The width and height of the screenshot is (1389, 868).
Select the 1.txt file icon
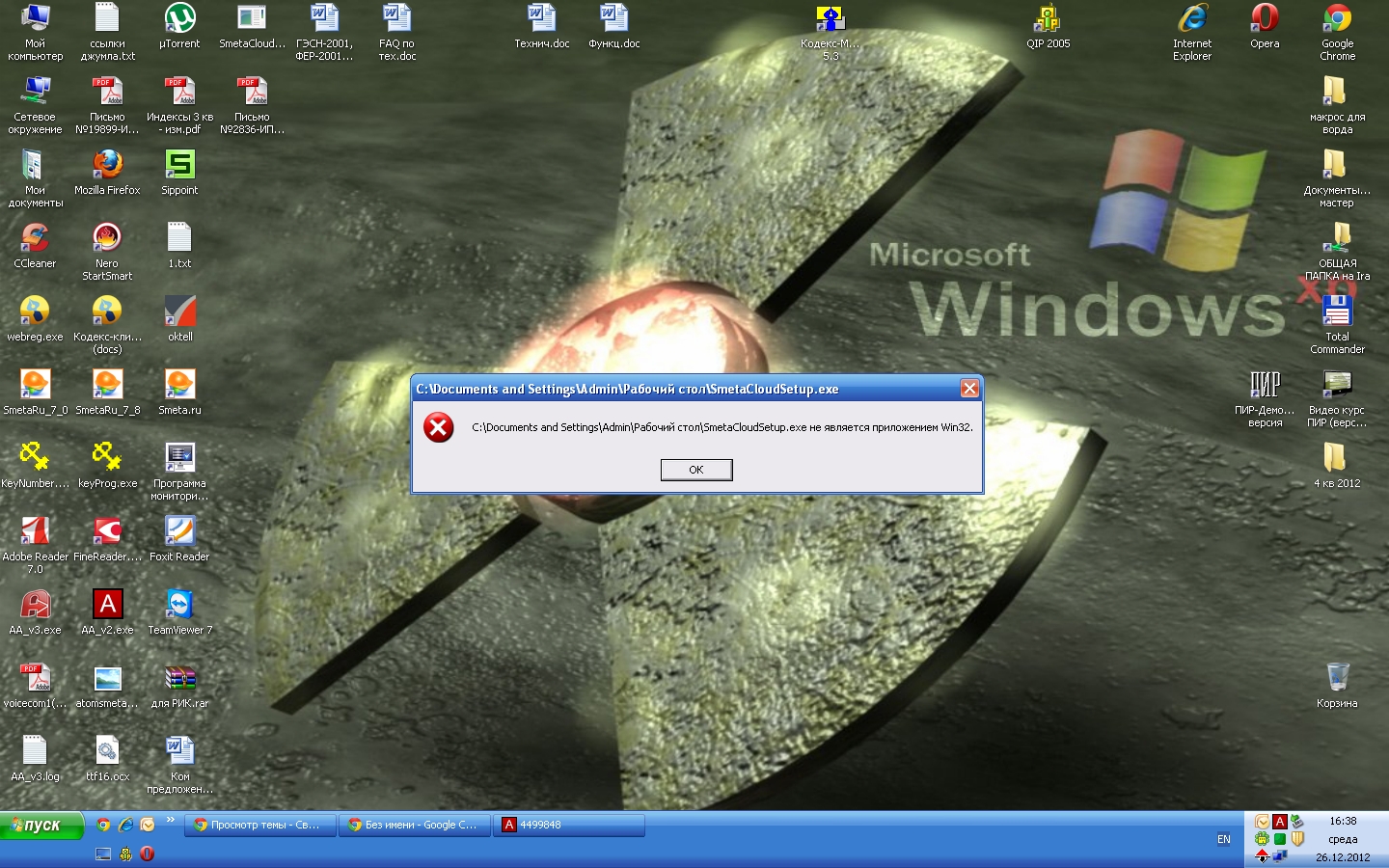pos(179,246)
